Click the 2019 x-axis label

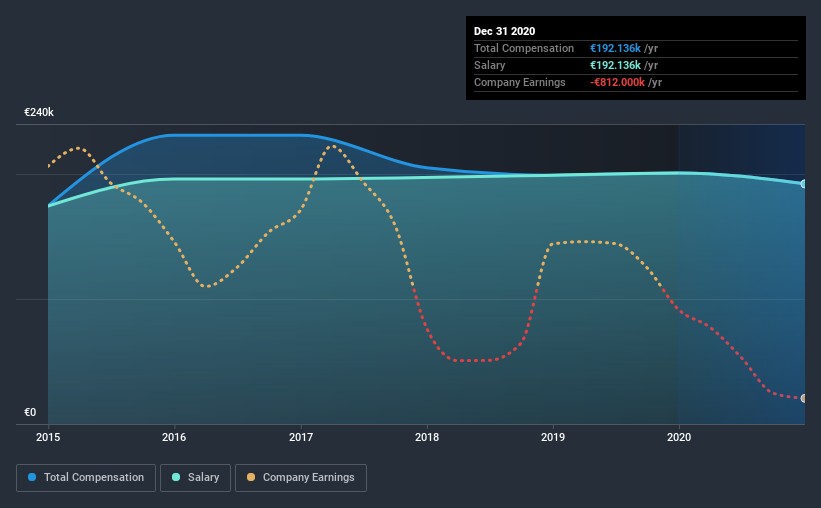(553, 437)
